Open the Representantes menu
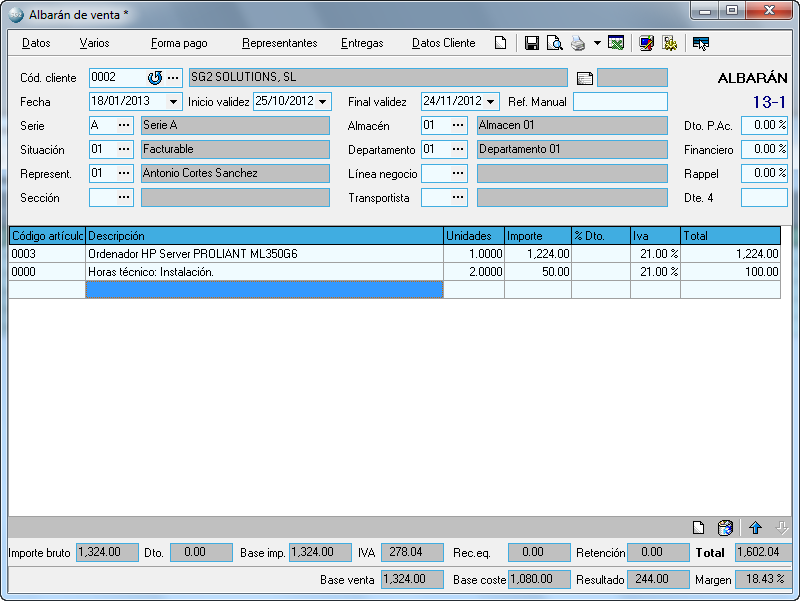This screenshot has width=800, height=601. pos(279,43)
